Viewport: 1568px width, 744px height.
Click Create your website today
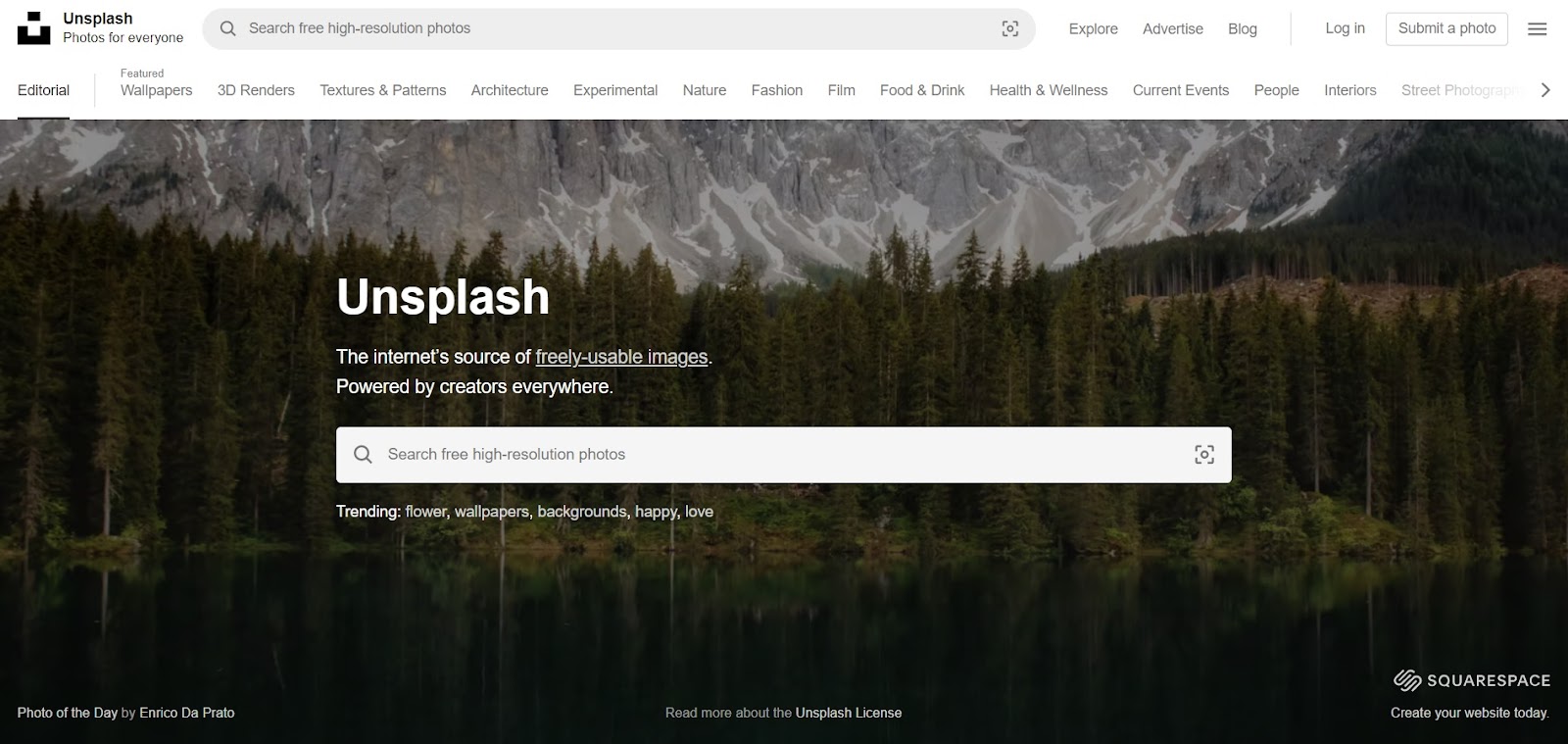(1470, 713)
